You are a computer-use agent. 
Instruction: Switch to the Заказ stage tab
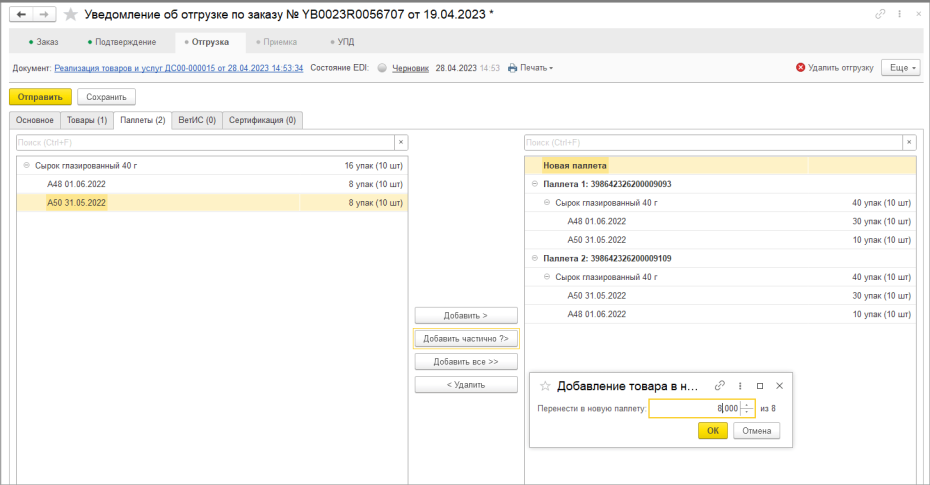tap(43, 42)
